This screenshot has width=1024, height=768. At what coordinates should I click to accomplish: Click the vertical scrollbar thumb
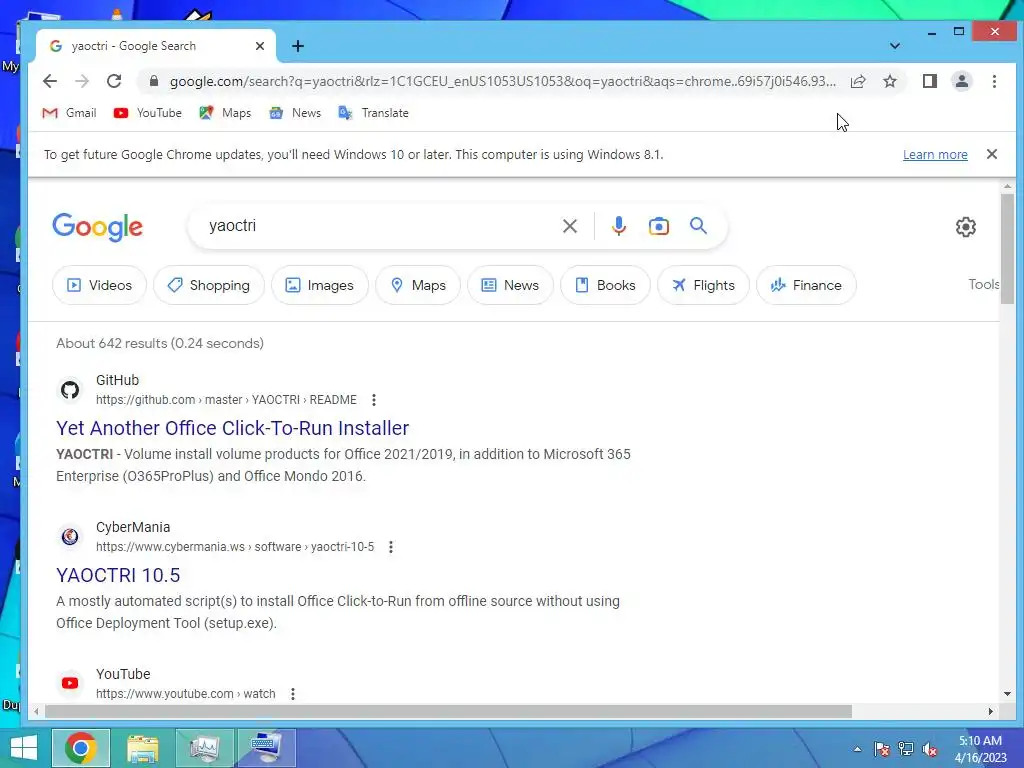coord(1007,251)
